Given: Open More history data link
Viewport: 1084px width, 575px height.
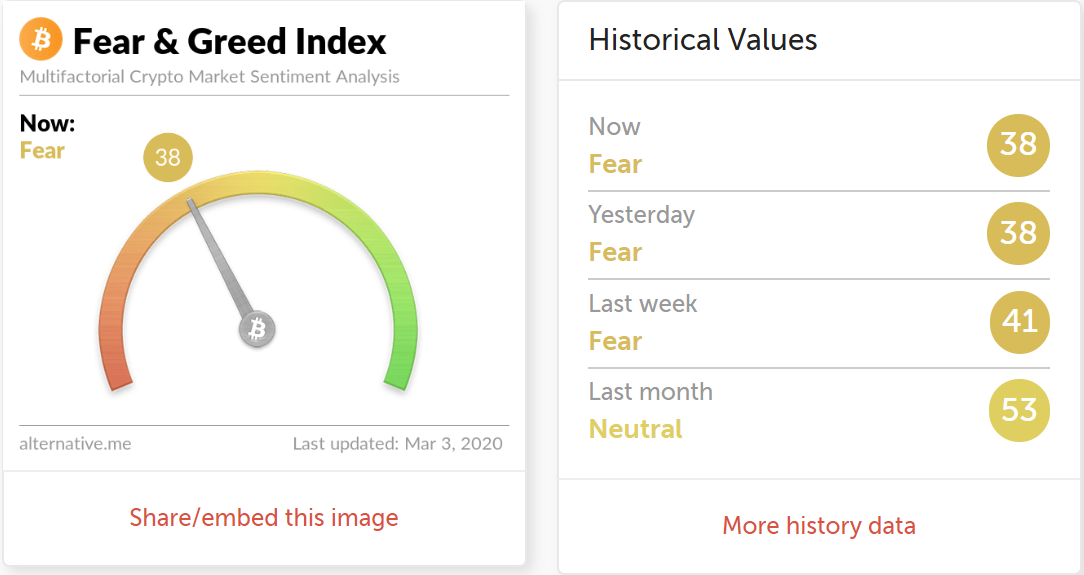Looking at the screenshot, I should tap(819, 526).
